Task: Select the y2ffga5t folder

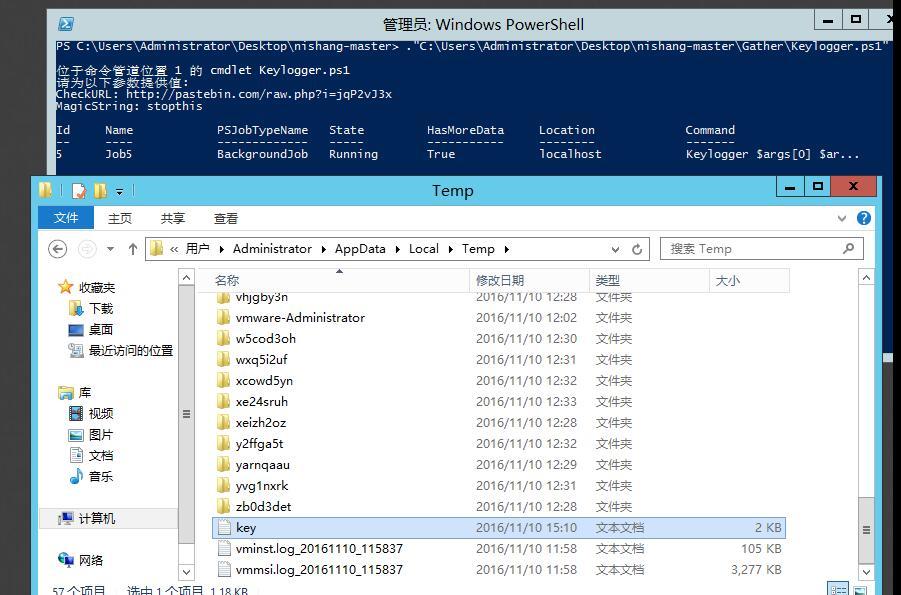Action: point(499,444)
